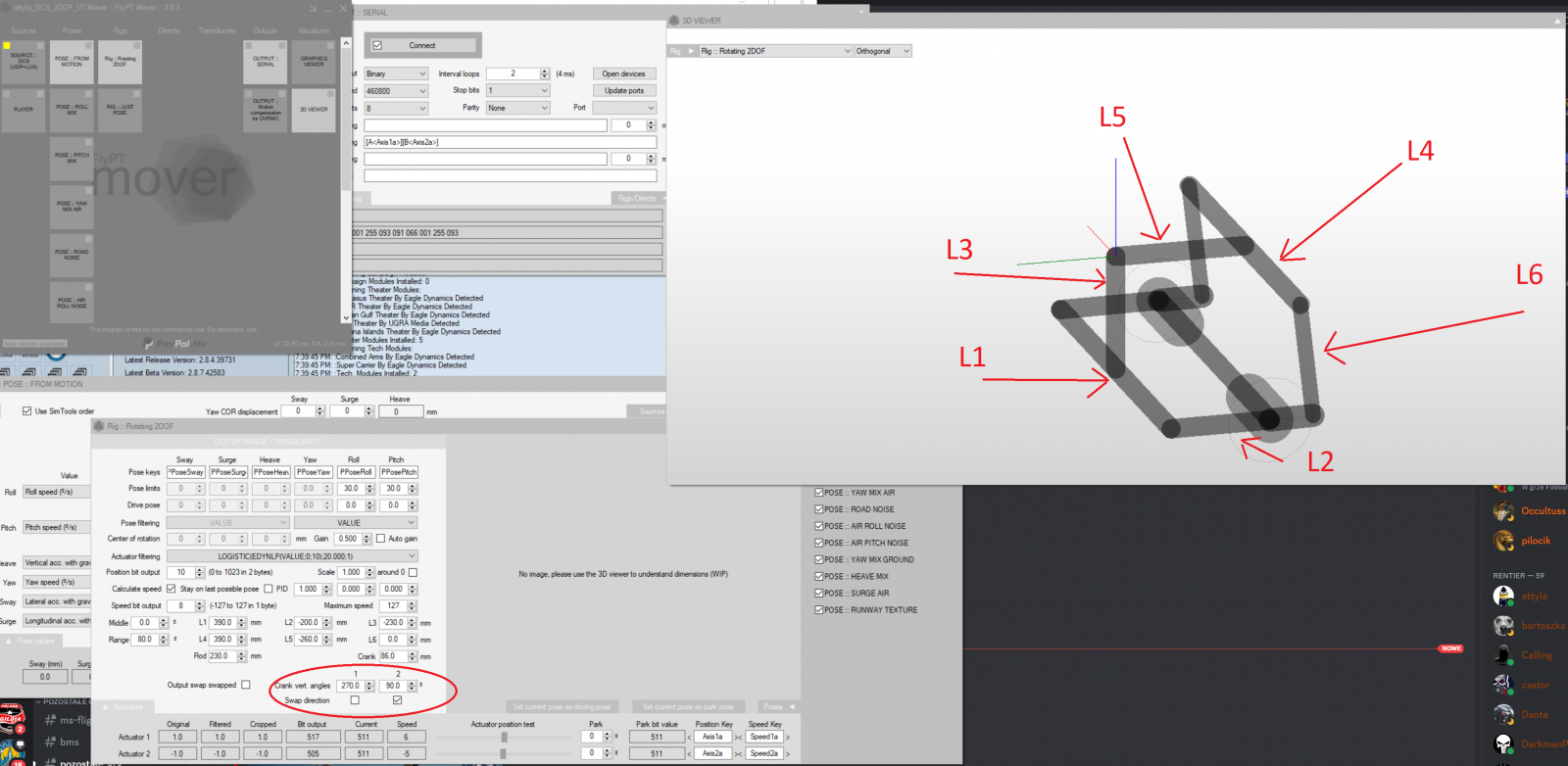Uncheck POSE :: HEAVE MIX in list
1568x766 pixels.
tap(819, 576)
